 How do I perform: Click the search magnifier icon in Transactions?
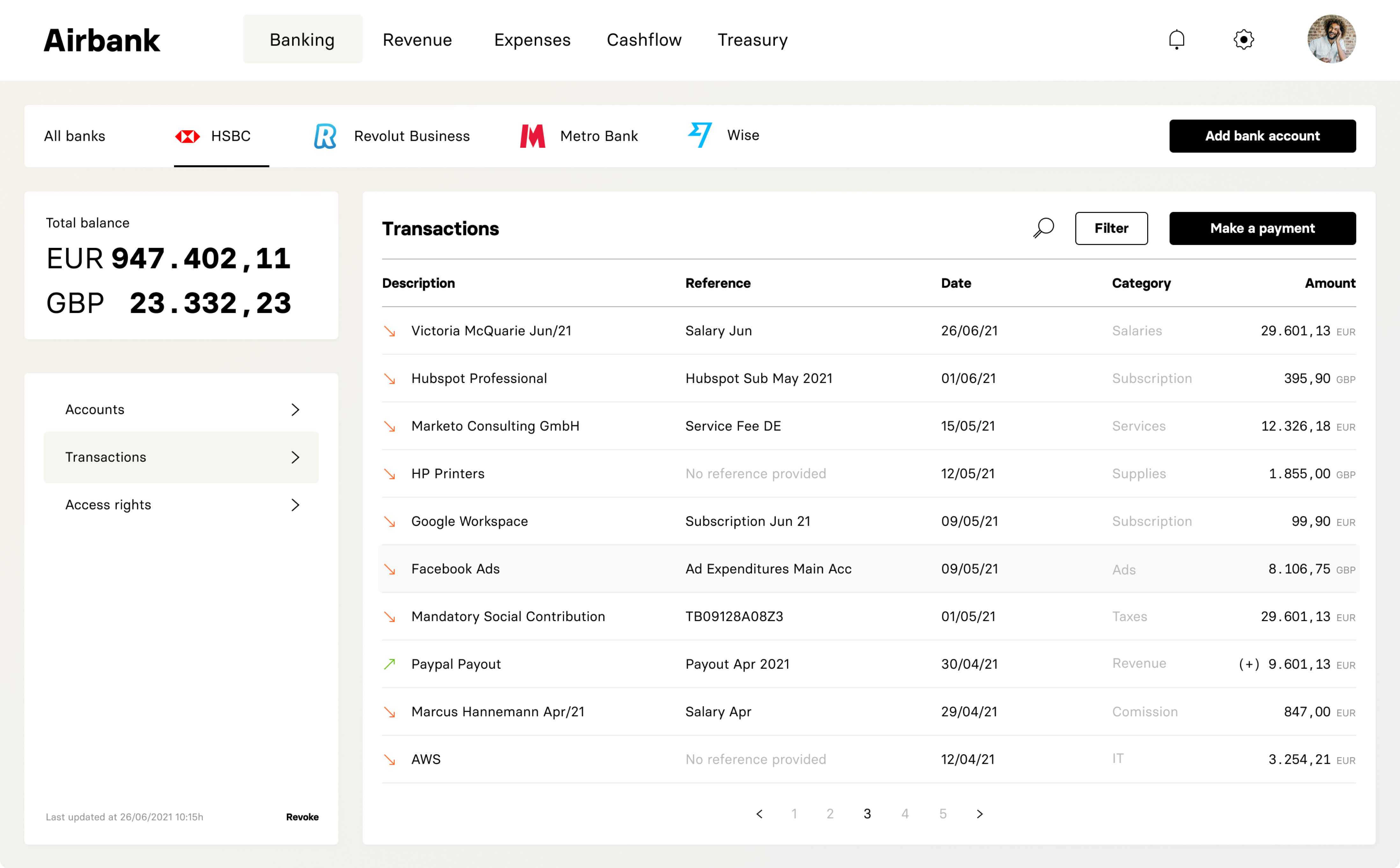[x=1043, y=228]
